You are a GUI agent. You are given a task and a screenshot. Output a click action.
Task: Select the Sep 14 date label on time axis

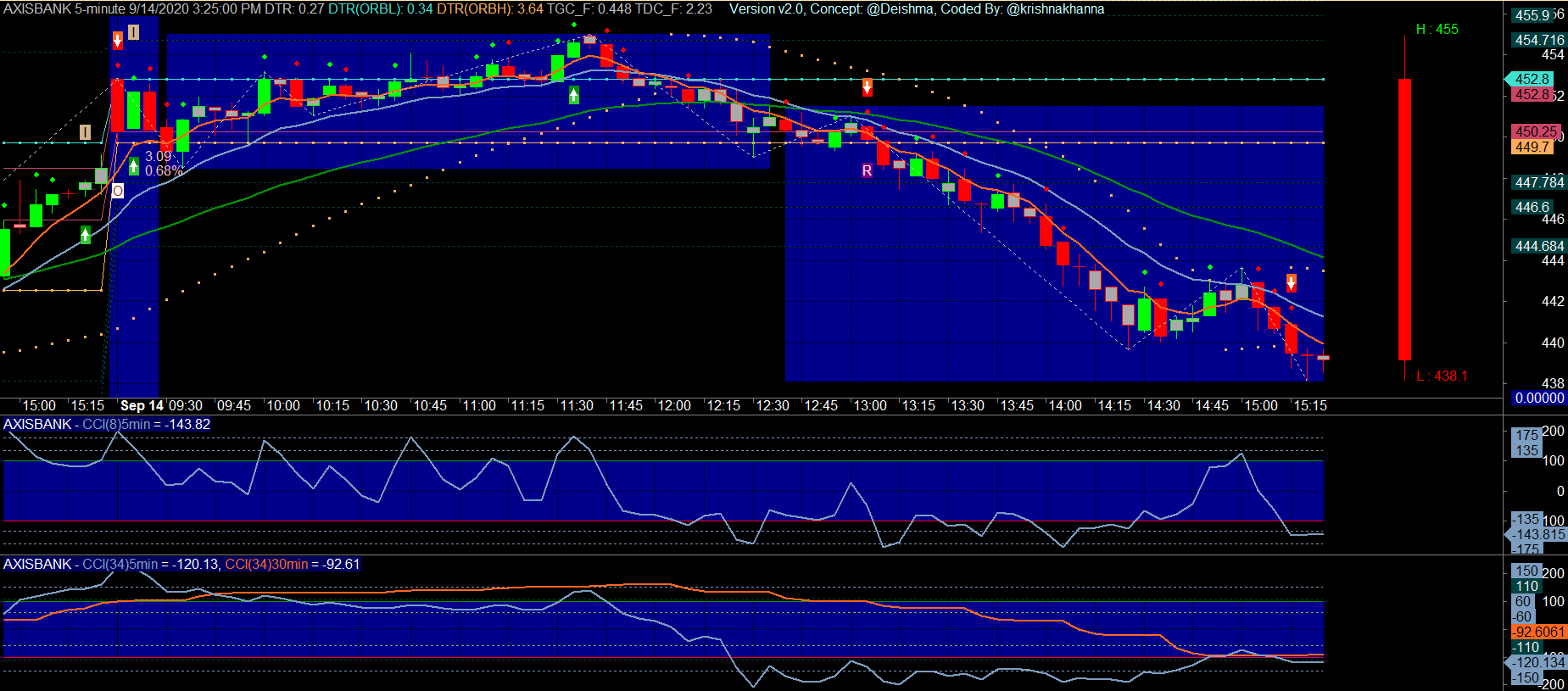(x=142, y=406)
